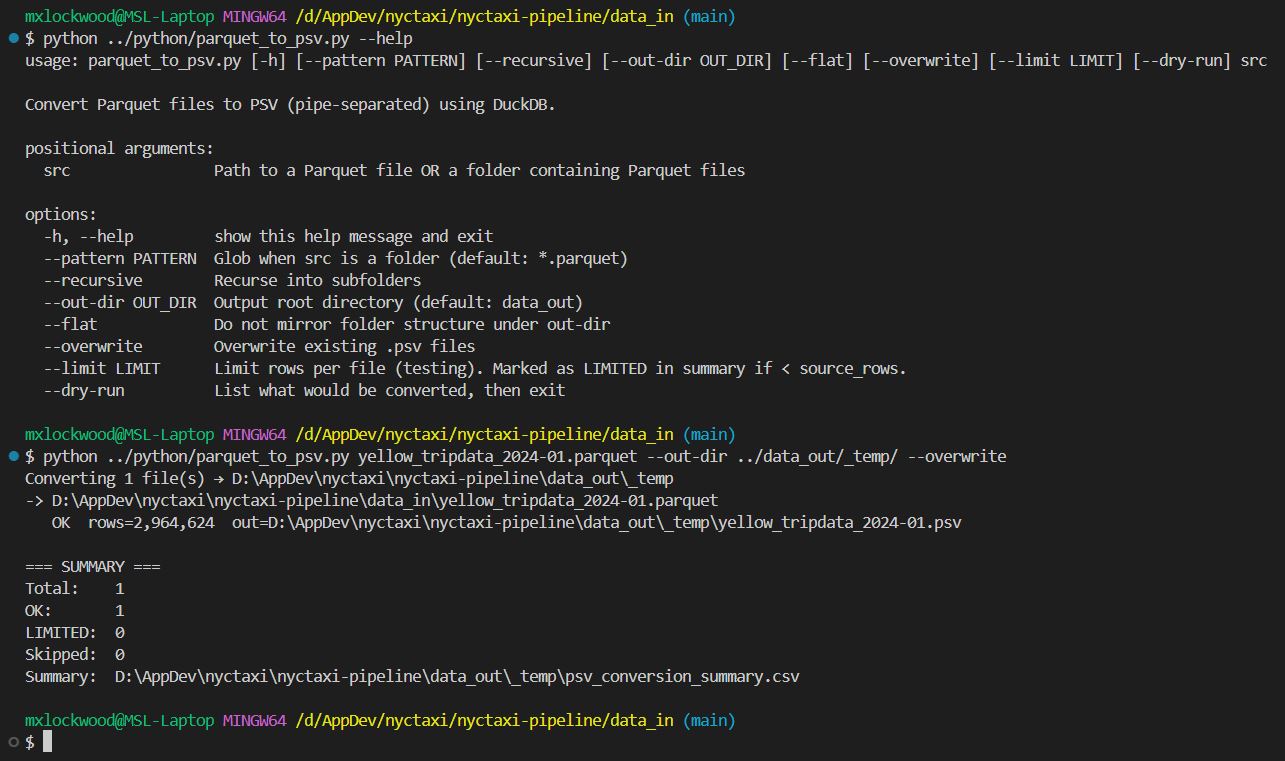1285x761 pixels.
Task: Open the data_in\yellow_tripdata_2024-01.parquet source path
Action: (385, 500)
